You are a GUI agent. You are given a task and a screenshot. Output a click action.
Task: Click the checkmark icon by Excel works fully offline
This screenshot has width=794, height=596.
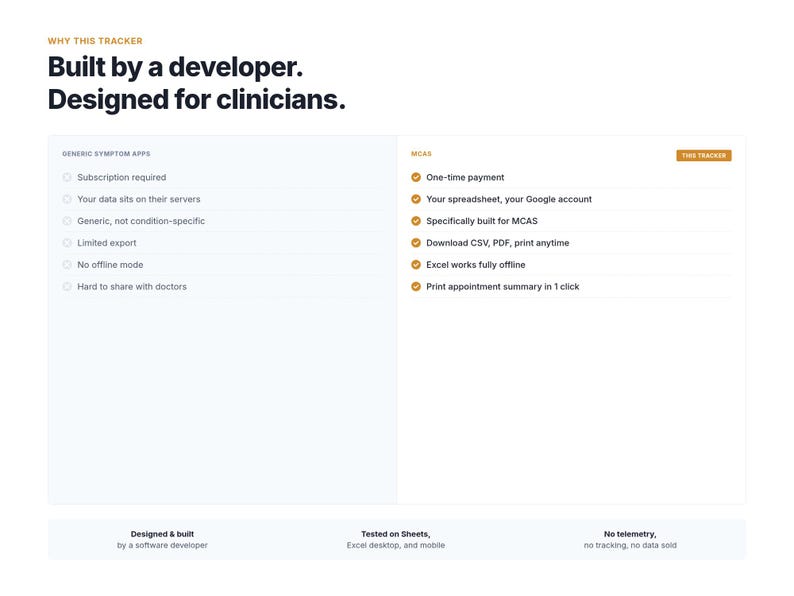click(416, 264)
